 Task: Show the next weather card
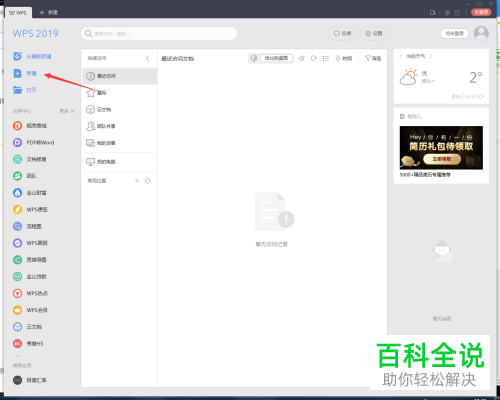pyautogui.click(x=431, y=56)
